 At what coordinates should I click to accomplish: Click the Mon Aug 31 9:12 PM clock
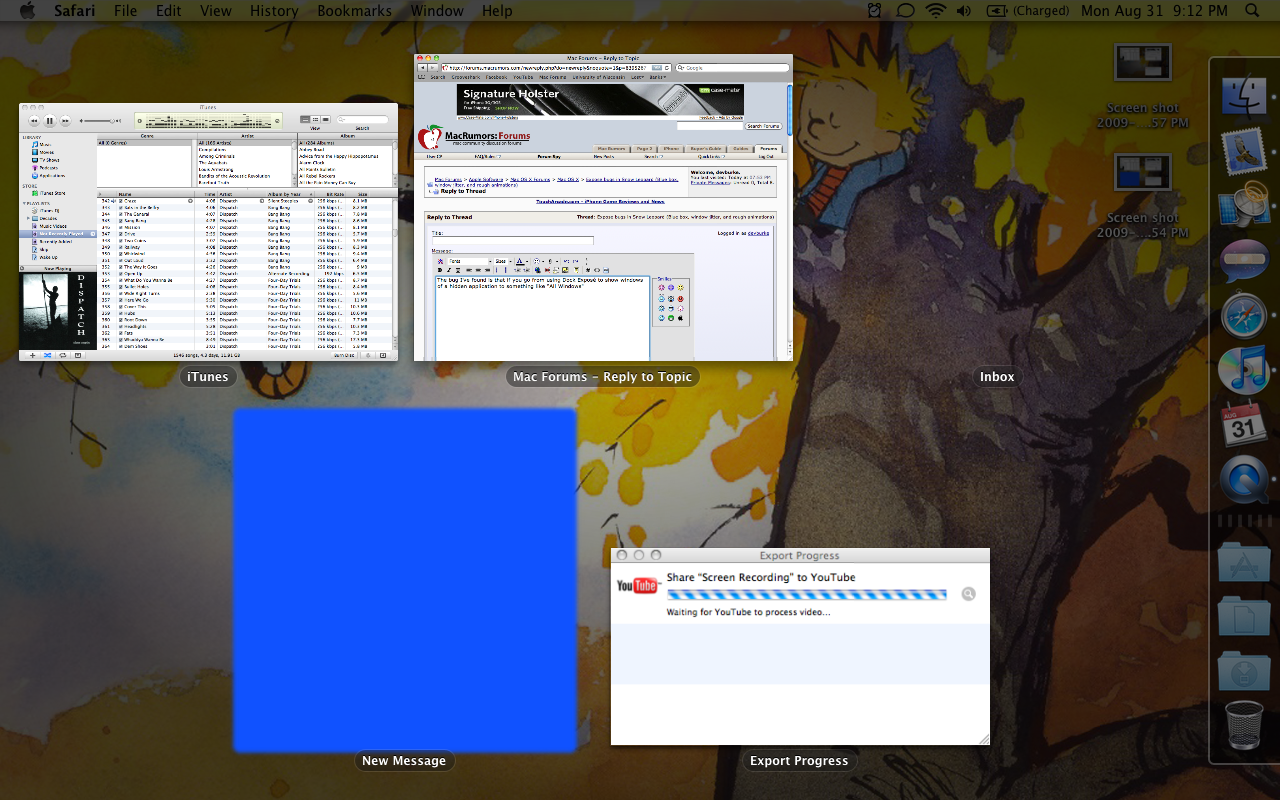[1153, 11]
